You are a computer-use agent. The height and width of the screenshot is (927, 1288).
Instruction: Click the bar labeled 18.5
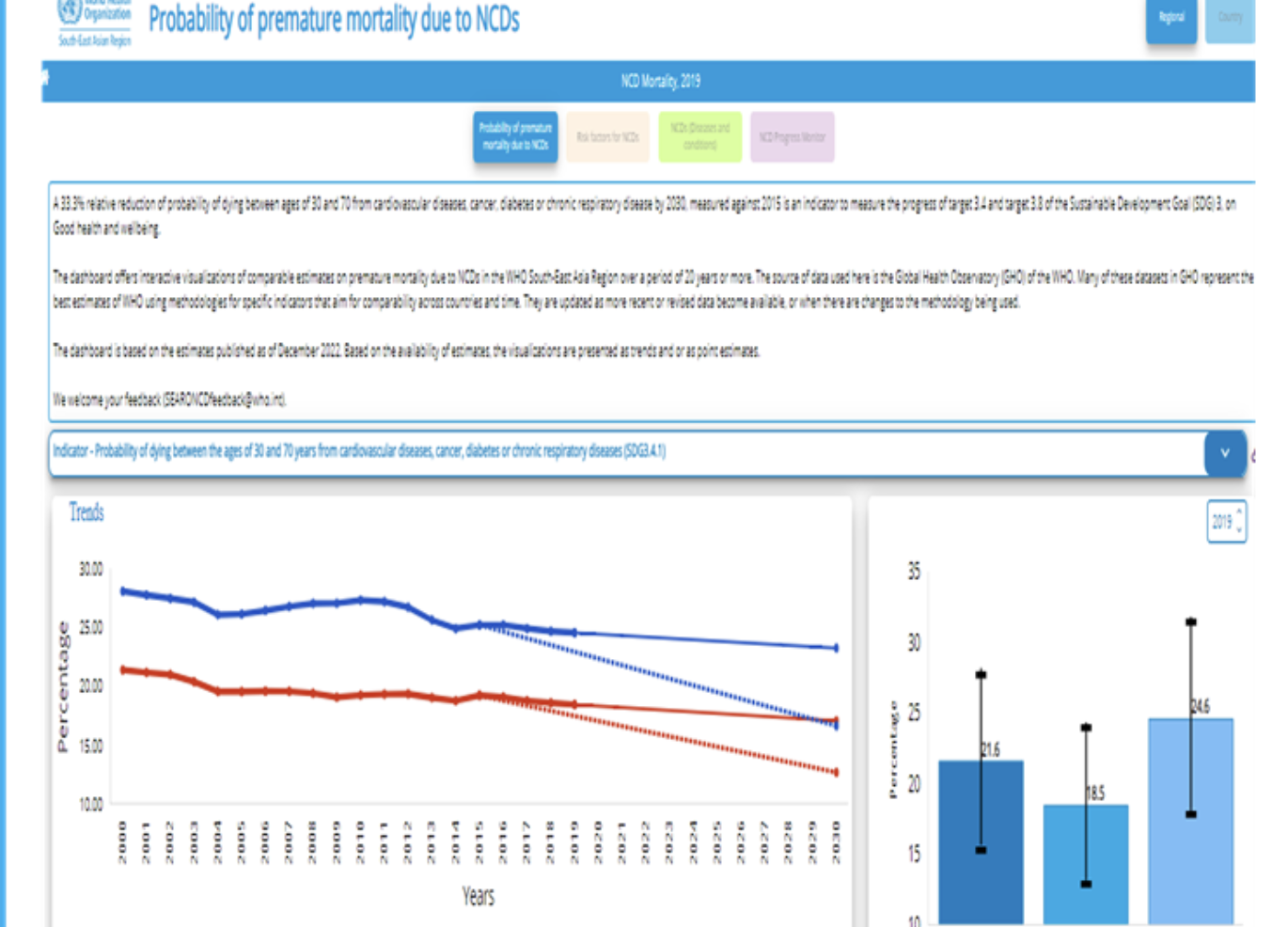pyautogui.click(x=1084, y=865)
